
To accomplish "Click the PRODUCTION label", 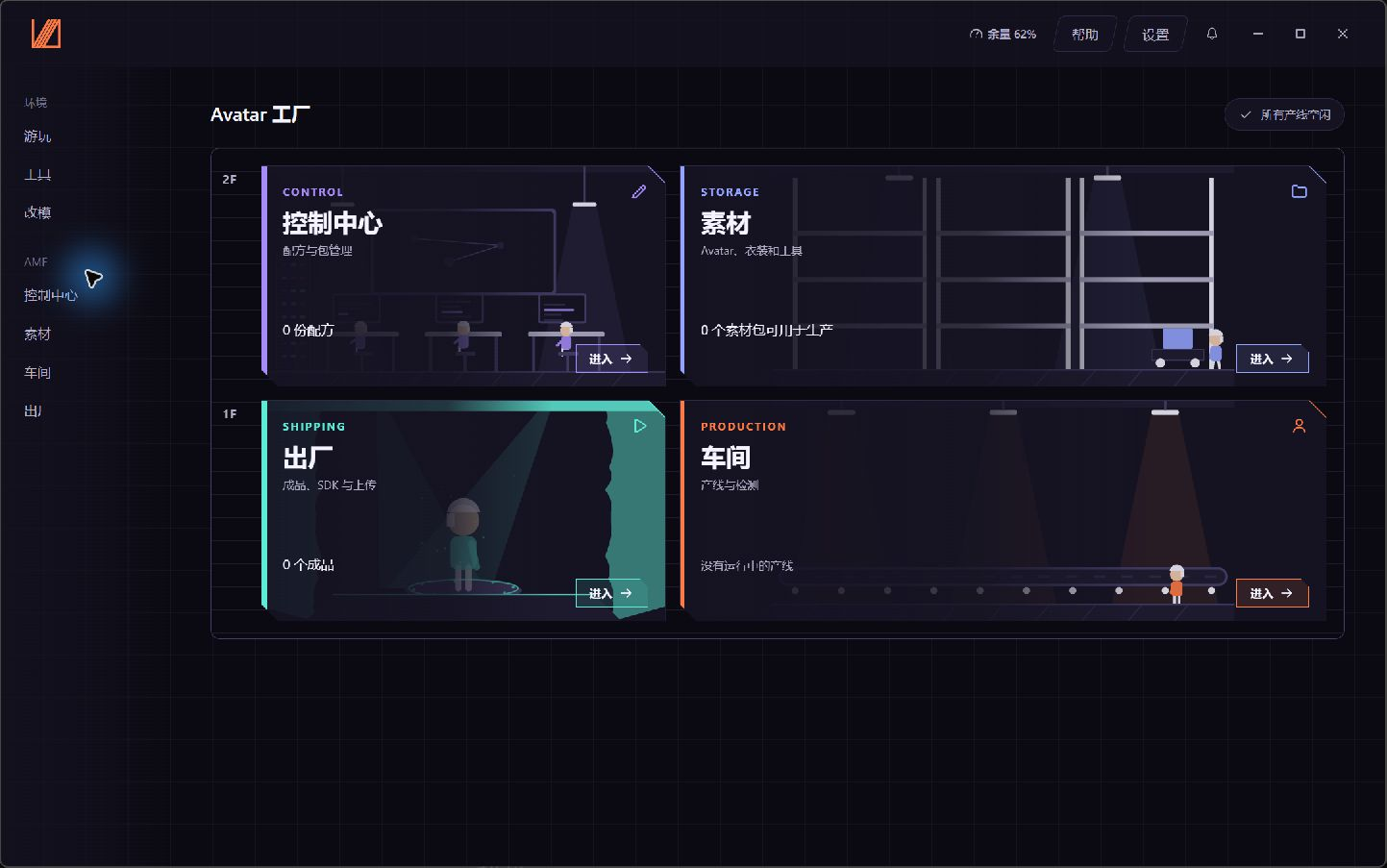I will pos(743,427).
